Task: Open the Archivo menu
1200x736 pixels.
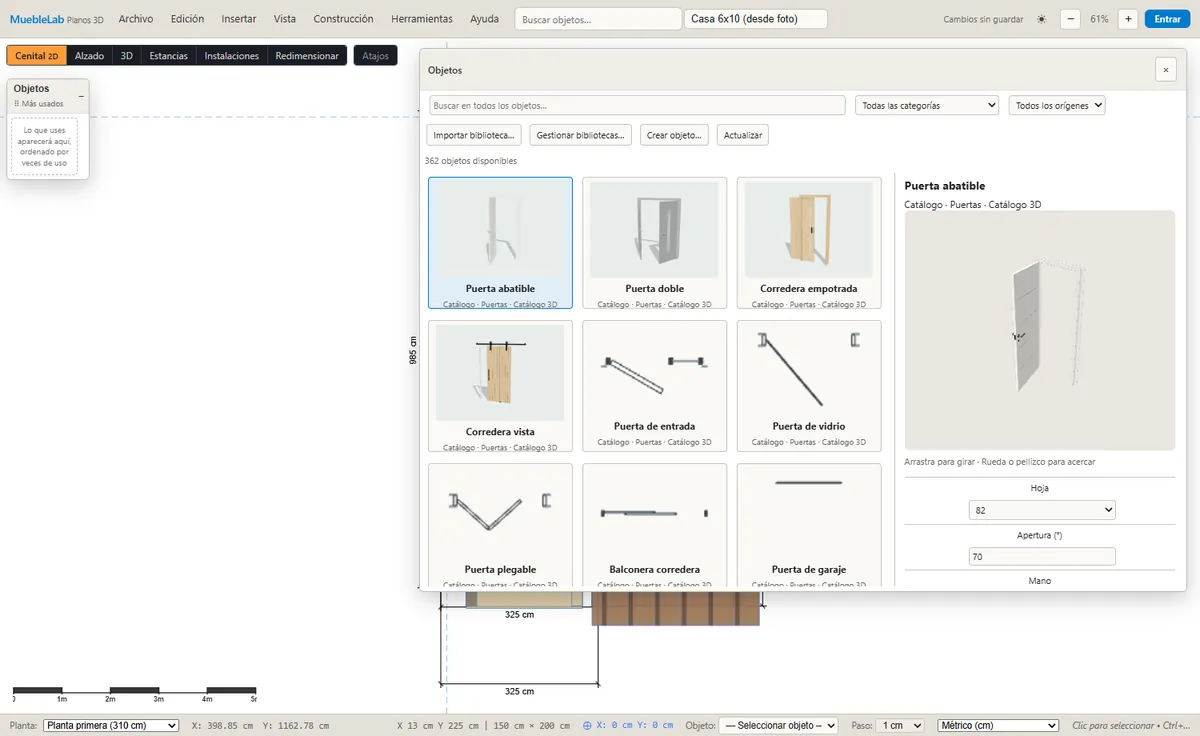Action: [x=136, y=19]
